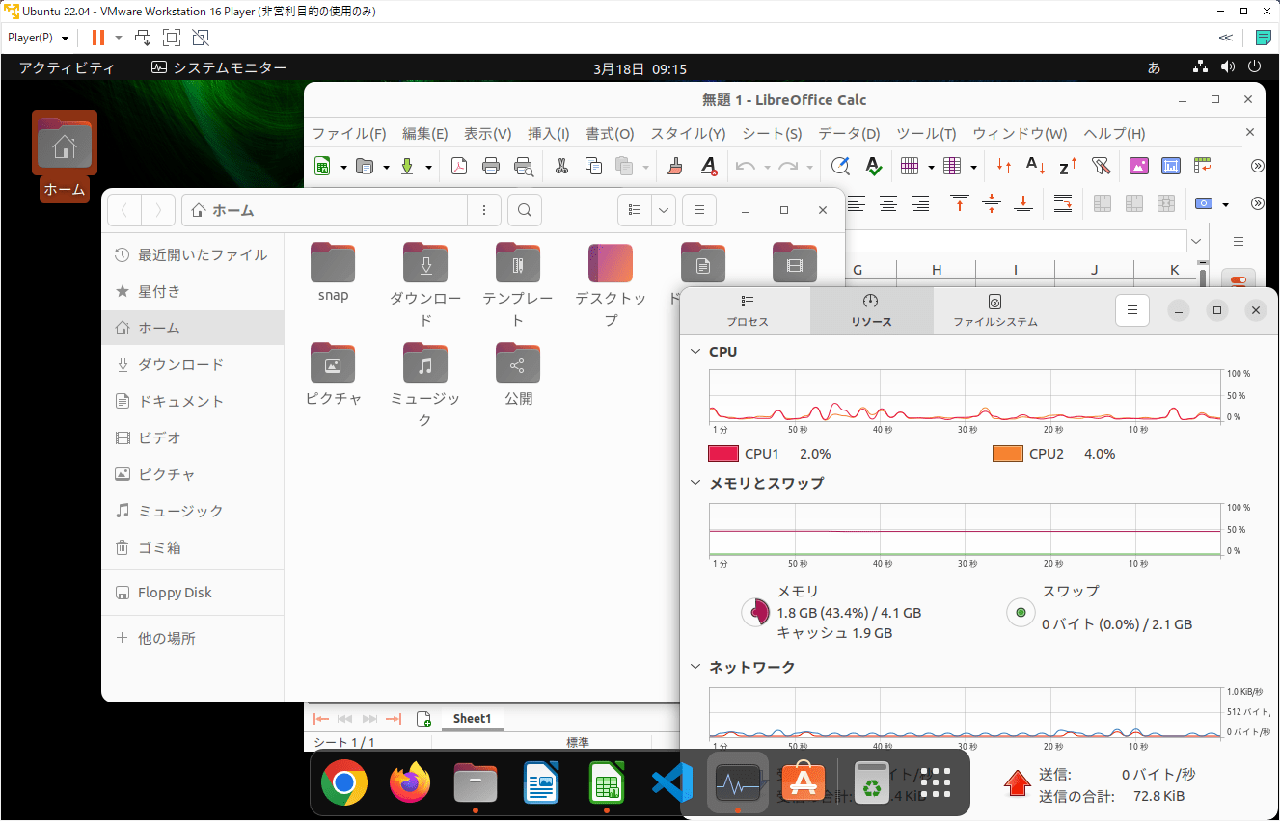Click the Sort ascending icon in Calc
This screenshot has width=1280, height=821.
tap(1036, 166)
